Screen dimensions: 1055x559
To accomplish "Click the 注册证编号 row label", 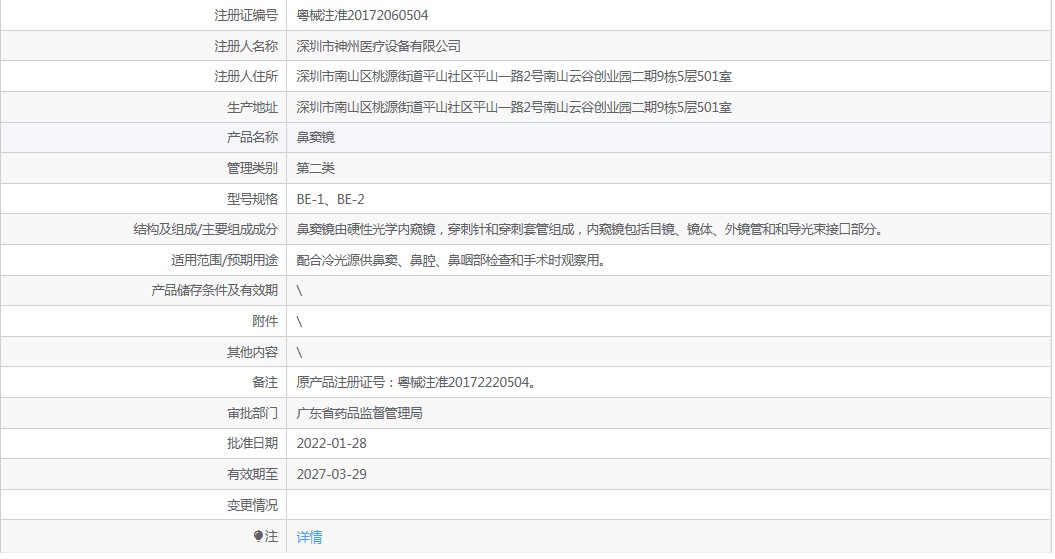I will 246,15.
